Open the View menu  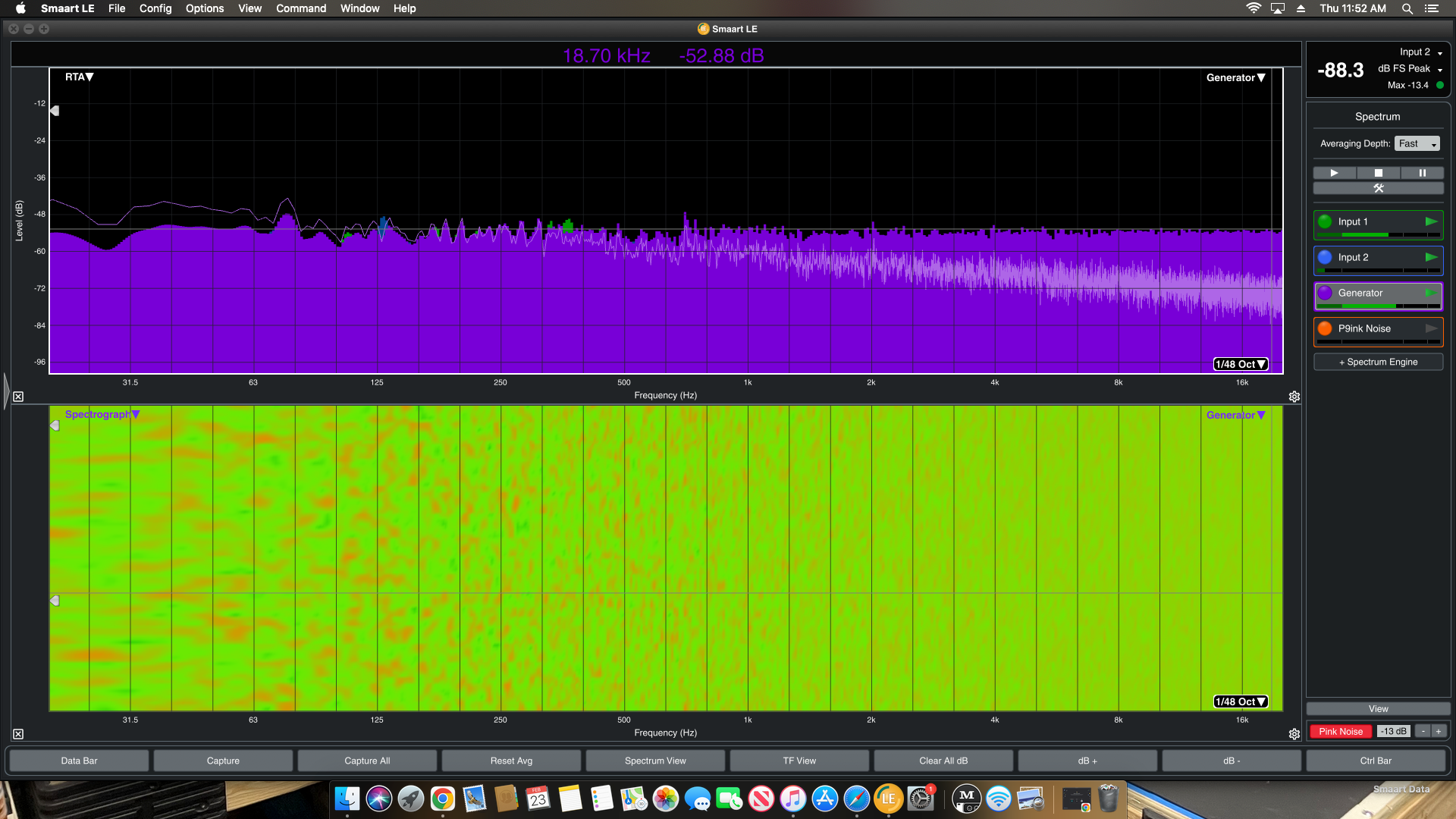point(249,8)
